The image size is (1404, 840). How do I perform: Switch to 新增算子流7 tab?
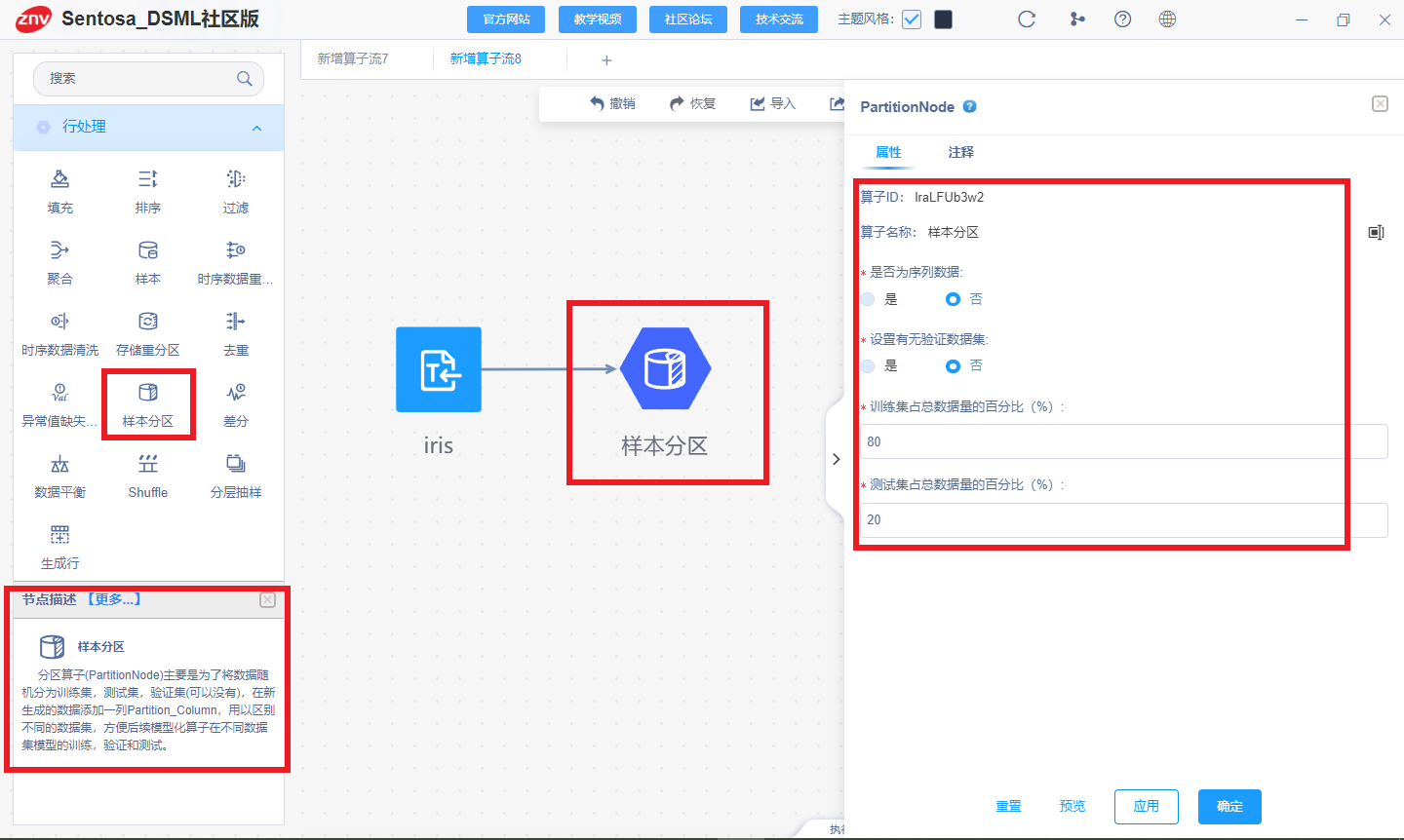pyautogui.click(x=353, y=59)
